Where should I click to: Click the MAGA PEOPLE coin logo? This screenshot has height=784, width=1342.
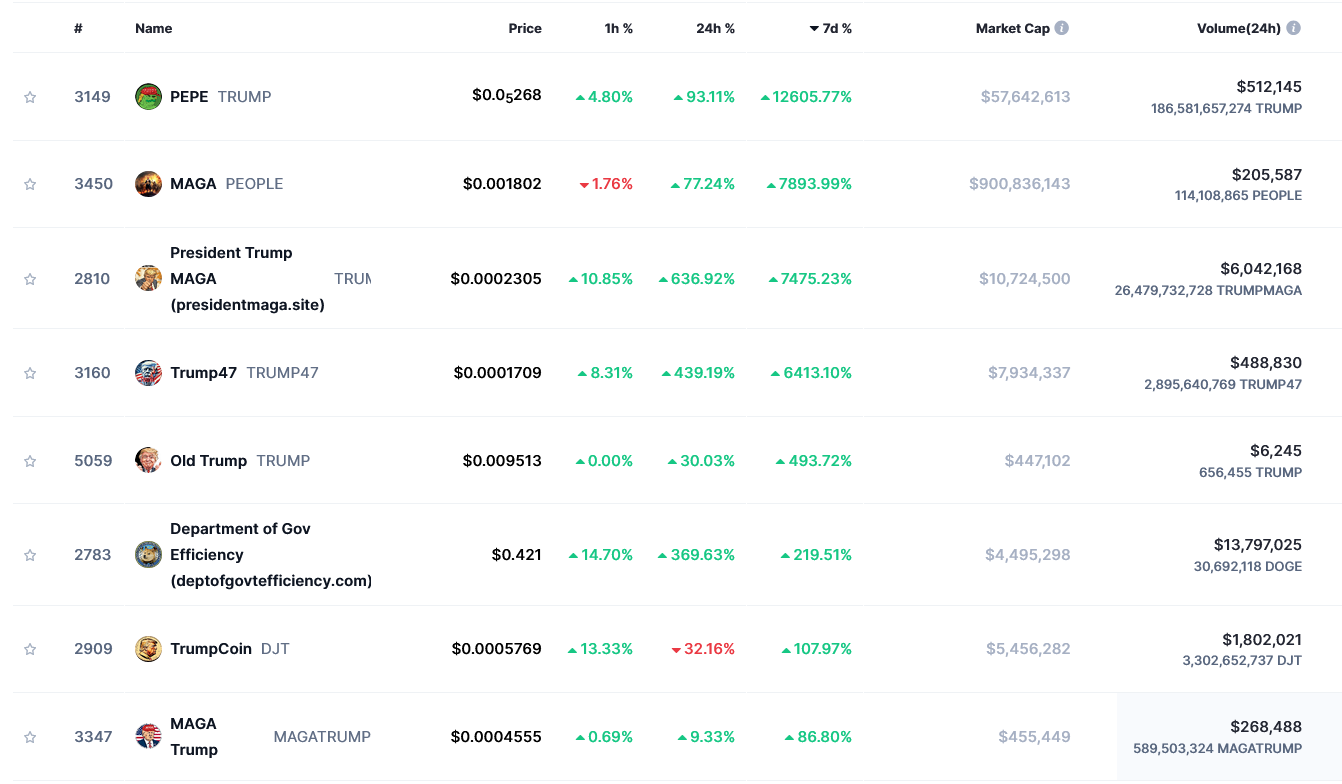148,184
